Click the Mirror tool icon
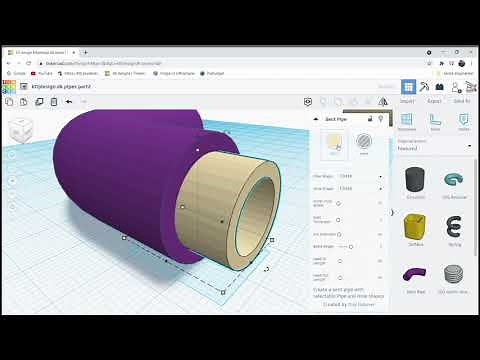 coord(383,102)
